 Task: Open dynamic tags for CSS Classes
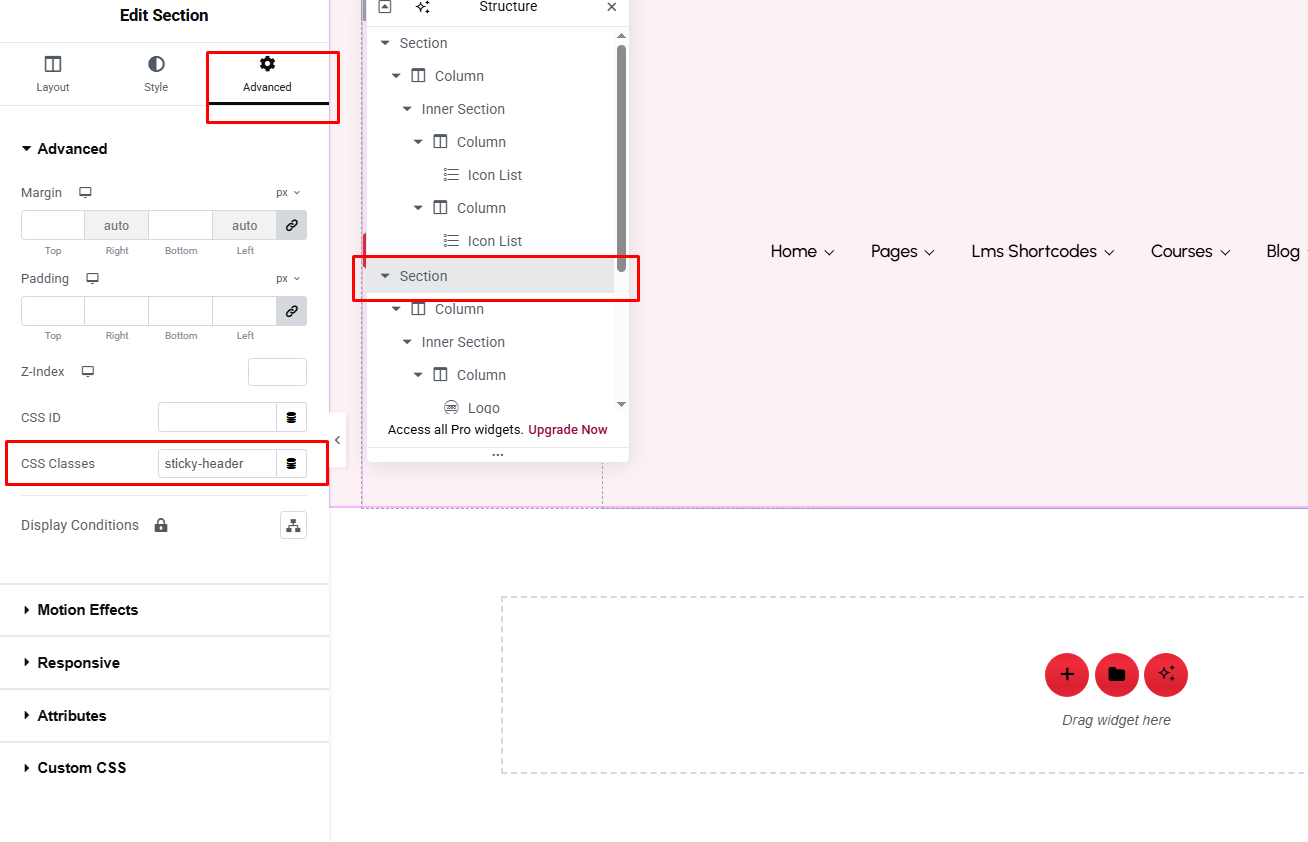(x=292, y=463)
